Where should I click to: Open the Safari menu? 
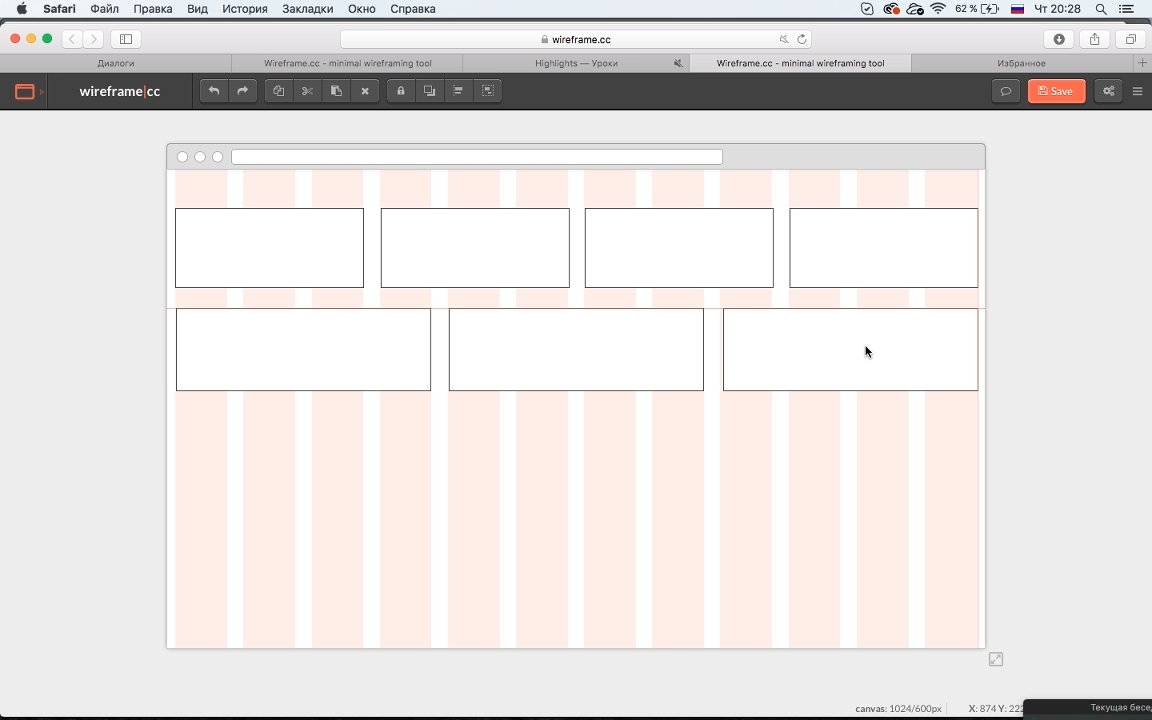59,9
